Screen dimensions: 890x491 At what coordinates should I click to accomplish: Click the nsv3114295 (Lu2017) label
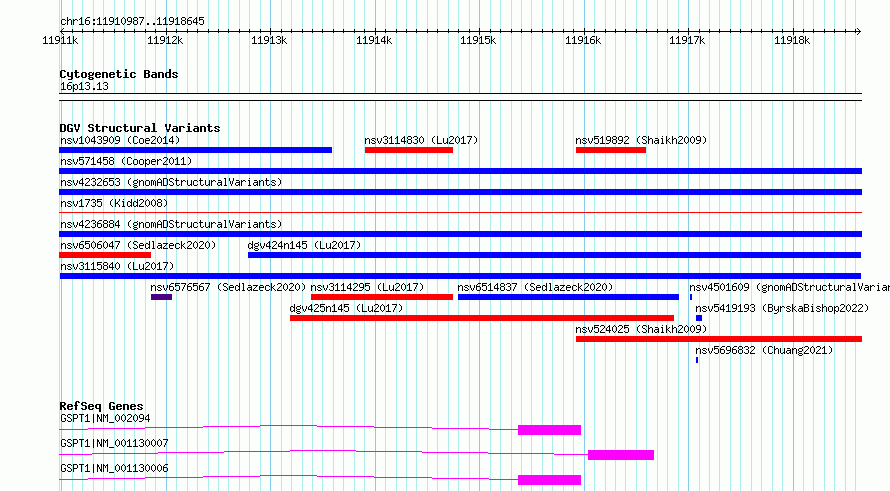(367, 287)
